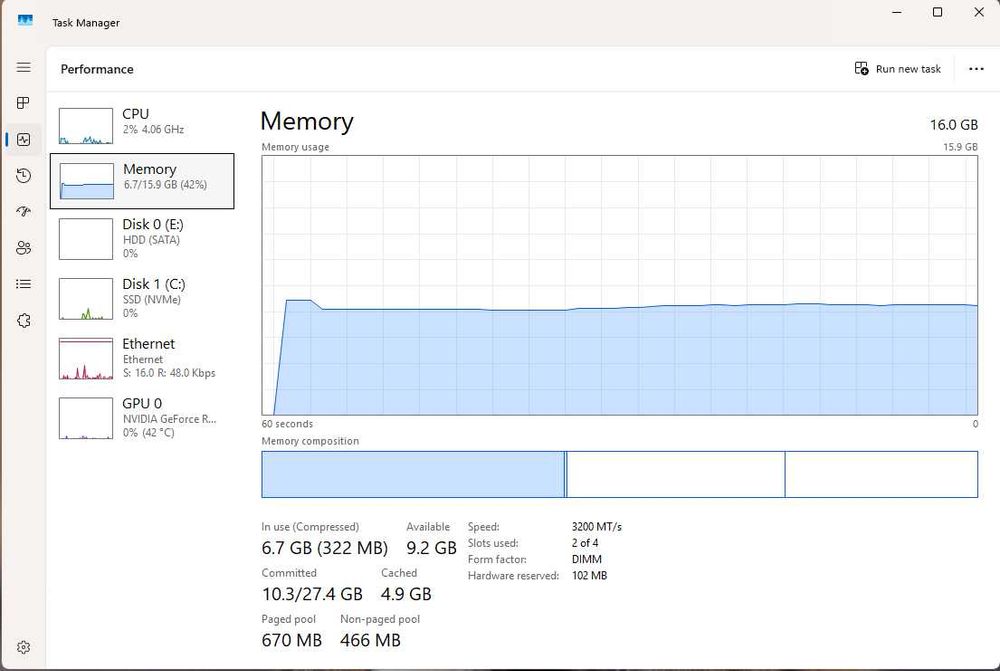Open the Details page icon

[24, 284]
